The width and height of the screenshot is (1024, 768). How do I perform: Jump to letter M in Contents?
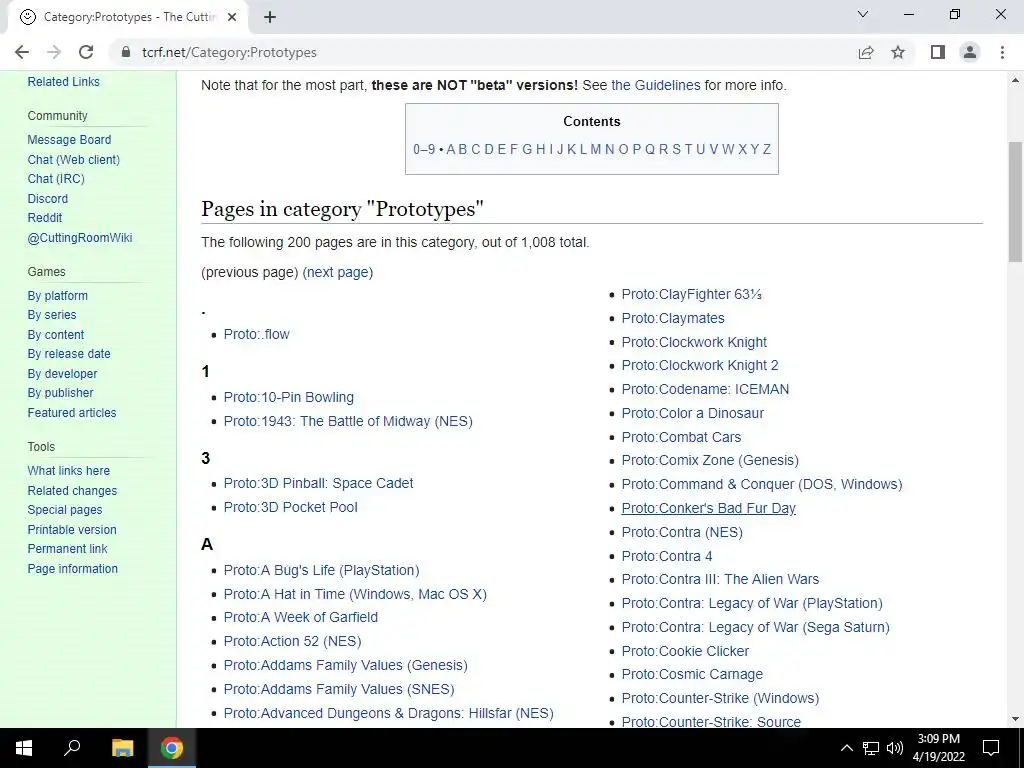596,150
